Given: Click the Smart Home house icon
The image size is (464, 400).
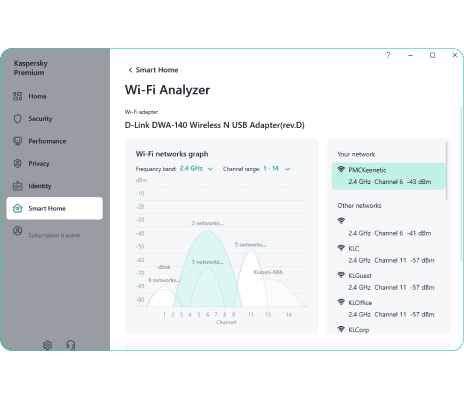Looking at the screenshot, I should coord(17,208).
